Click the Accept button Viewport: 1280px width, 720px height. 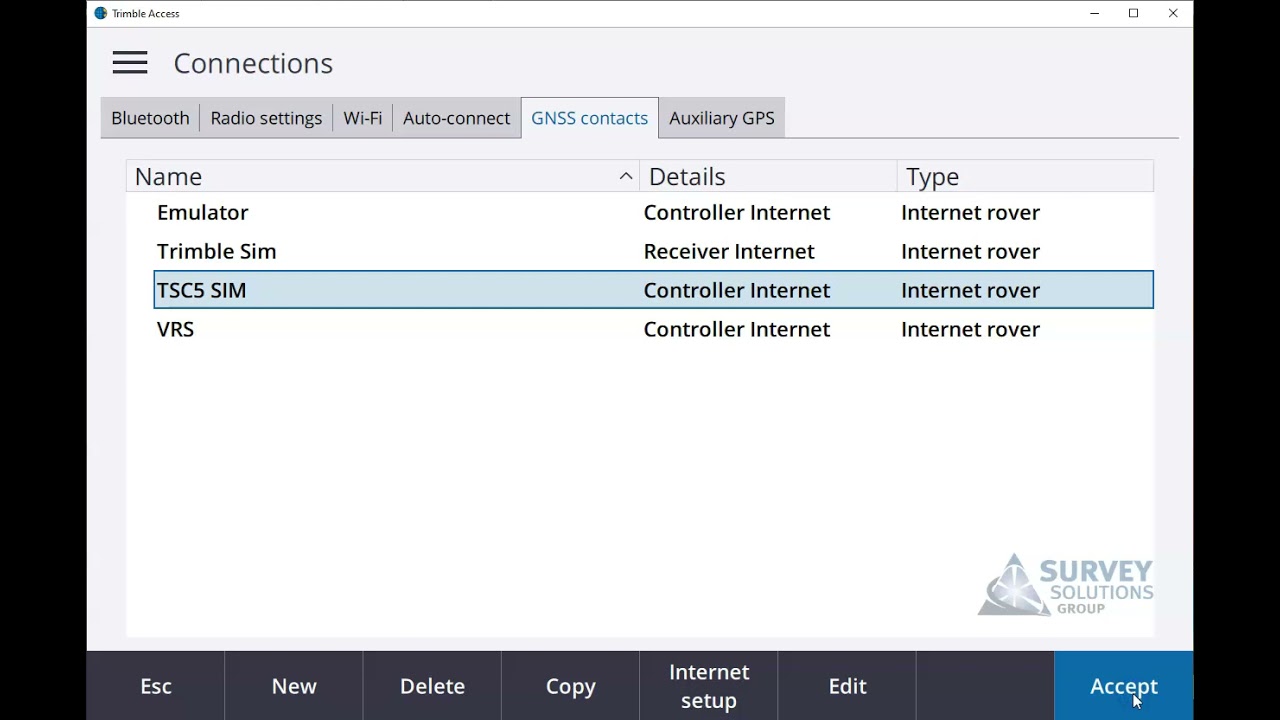pyautogui.click(x=1124, y=686)
